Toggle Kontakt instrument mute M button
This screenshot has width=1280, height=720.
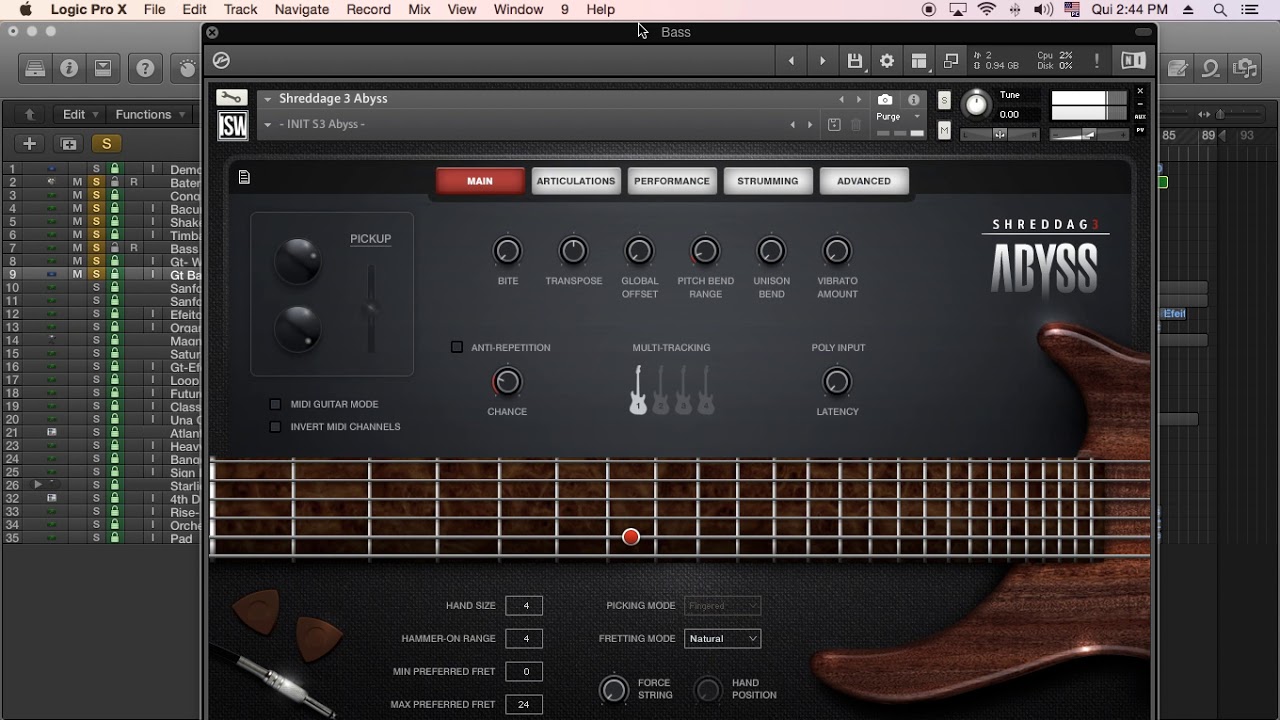pos(944,130)
